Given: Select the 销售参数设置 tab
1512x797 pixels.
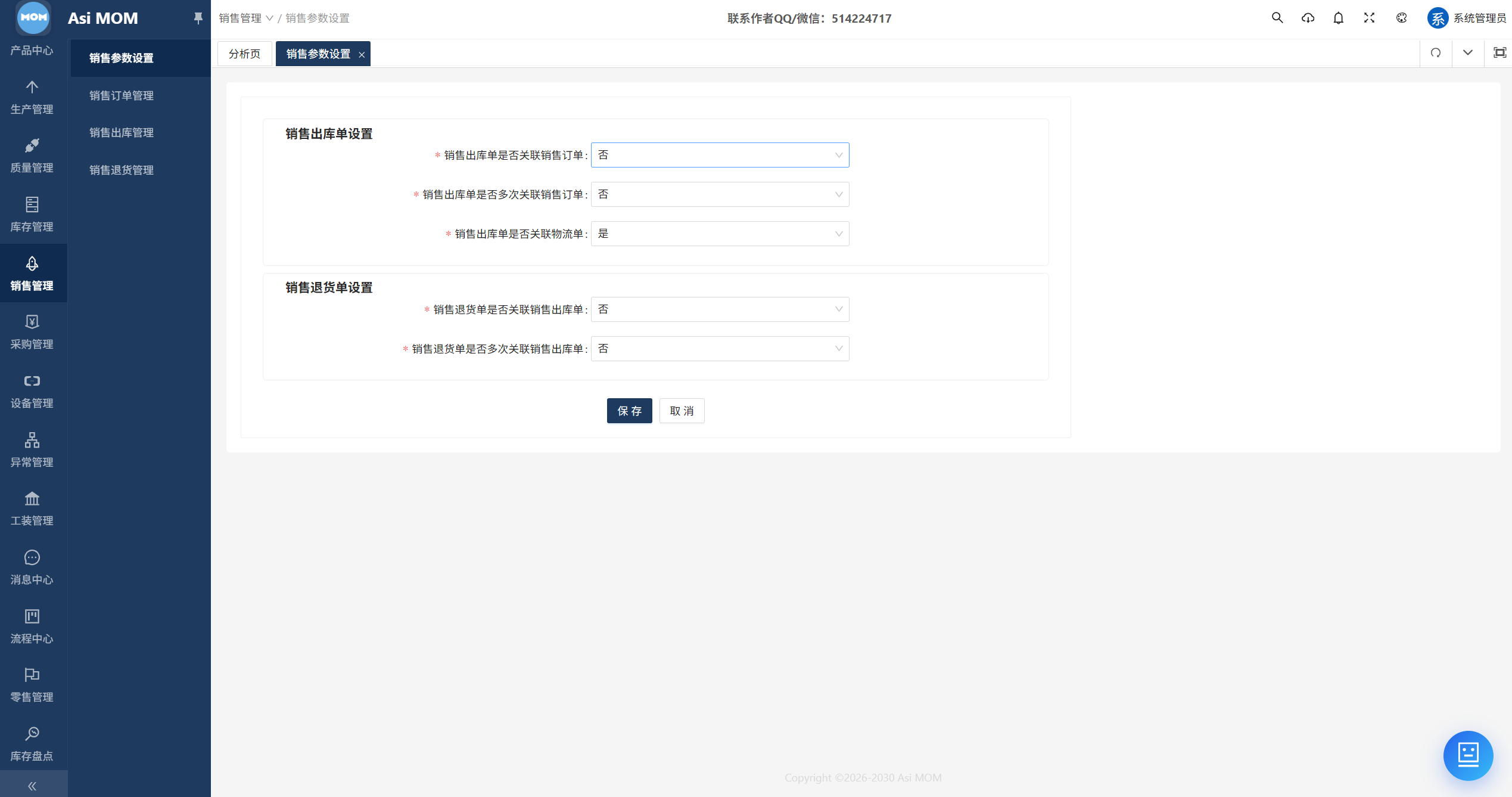Looking at the screenshot, I should click(x=318, y=54).
